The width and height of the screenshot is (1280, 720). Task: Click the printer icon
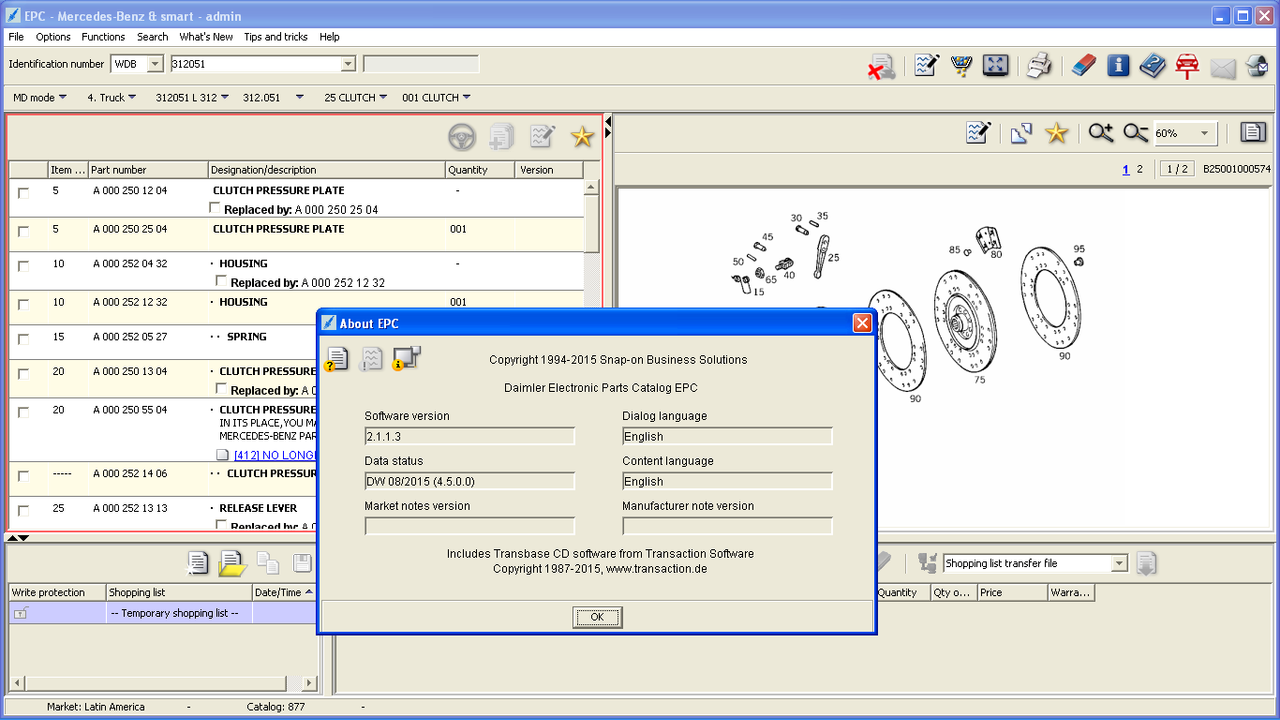point(1039,66)
